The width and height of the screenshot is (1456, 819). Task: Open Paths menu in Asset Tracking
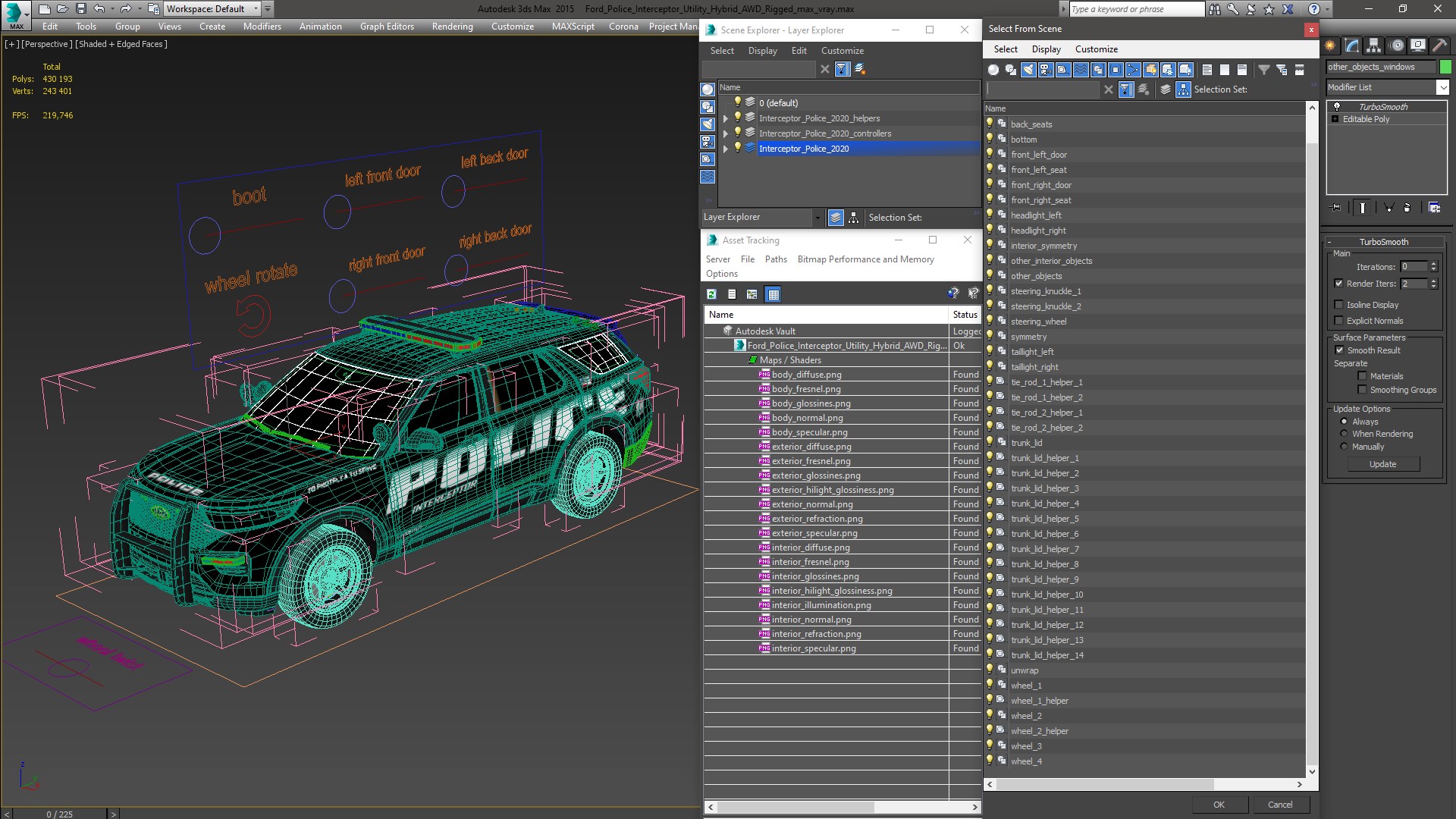[x=776, y=259]
